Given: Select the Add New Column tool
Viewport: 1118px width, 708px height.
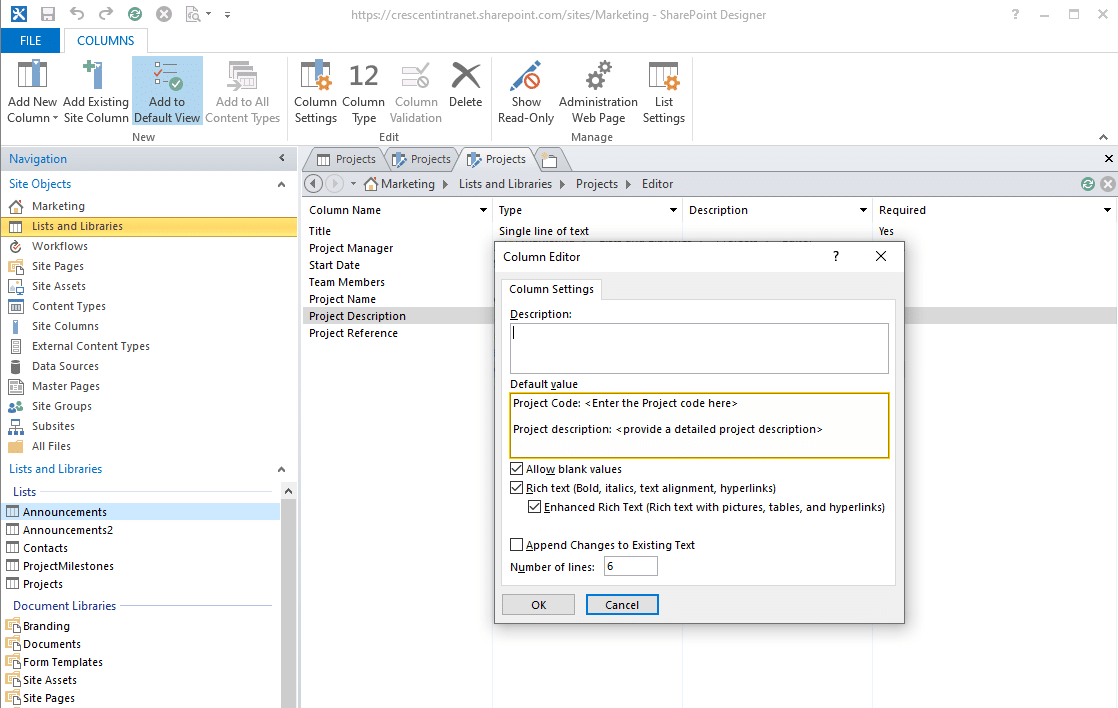Looking at the screenshot, I should tap(31, 89).
